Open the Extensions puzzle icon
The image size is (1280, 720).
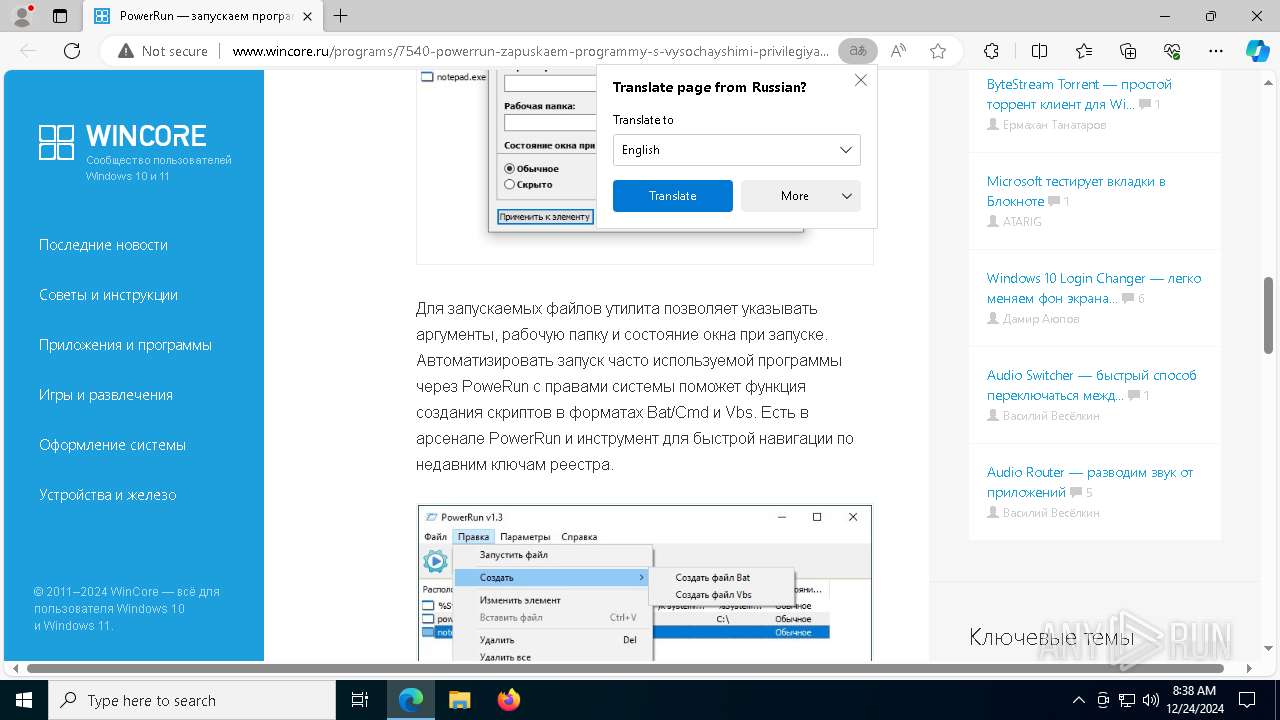[991, 51]
